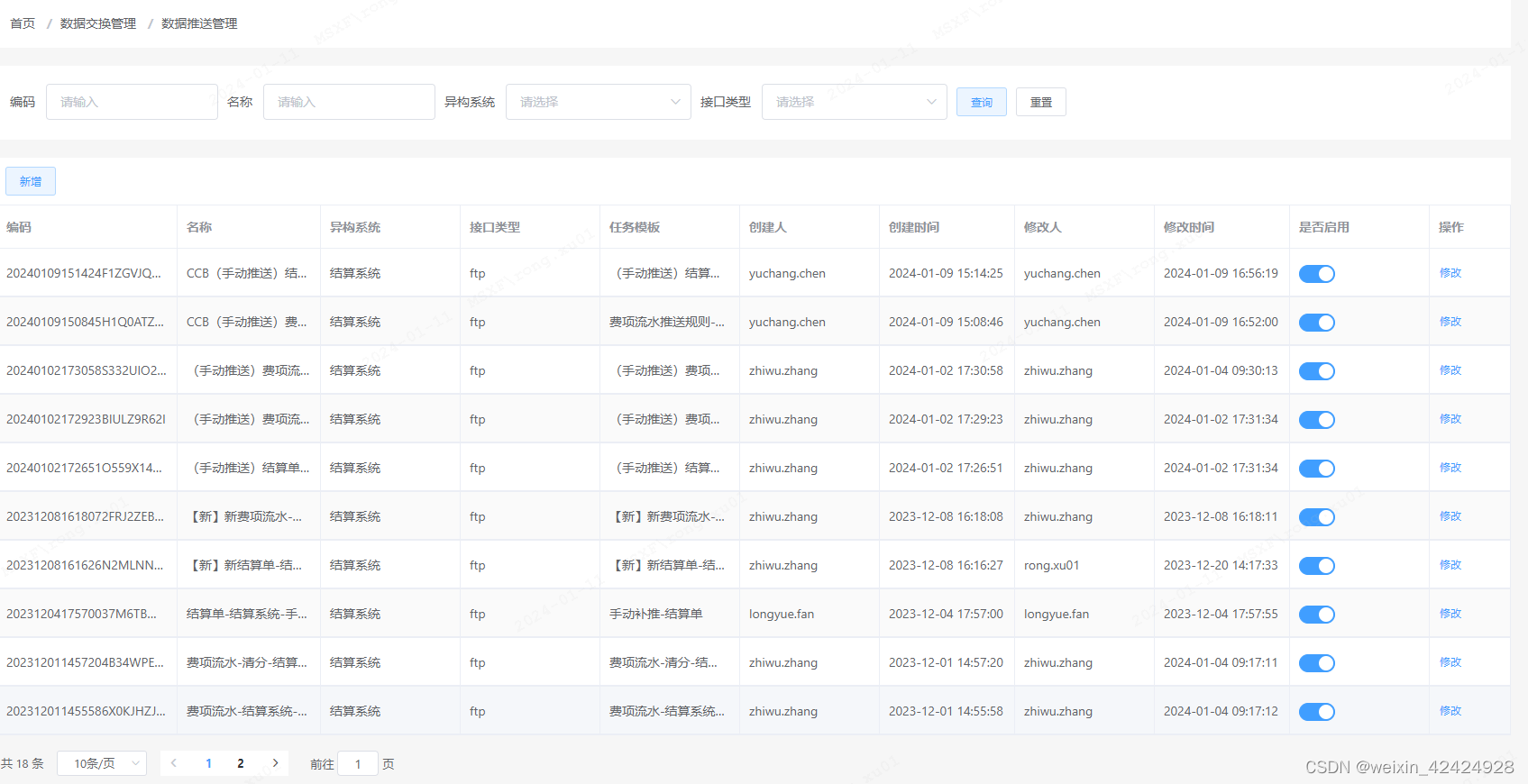Toggle enable switch for 20240102172651O559X14 row
This screenshot has width=1528, height=784.
tap(1316, 469)
